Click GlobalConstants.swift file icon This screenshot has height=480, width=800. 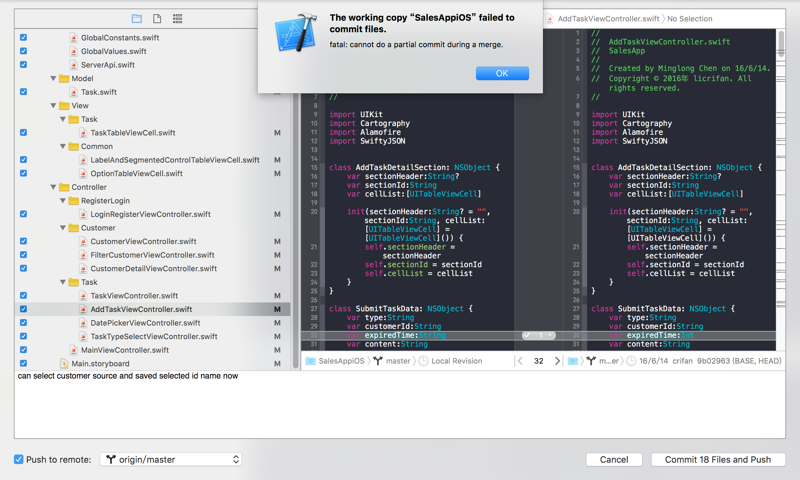(x=74, y=38)
